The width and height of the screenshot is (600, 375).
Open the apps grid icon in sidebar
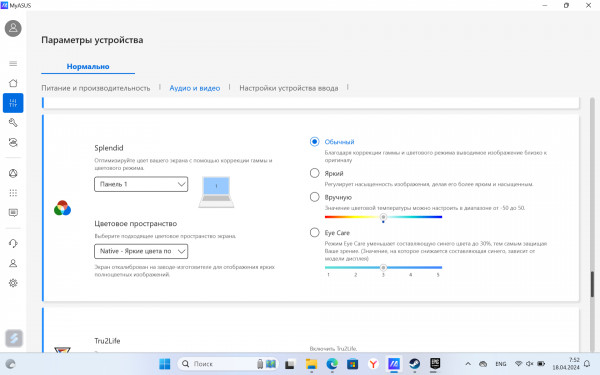click(13, 193)
